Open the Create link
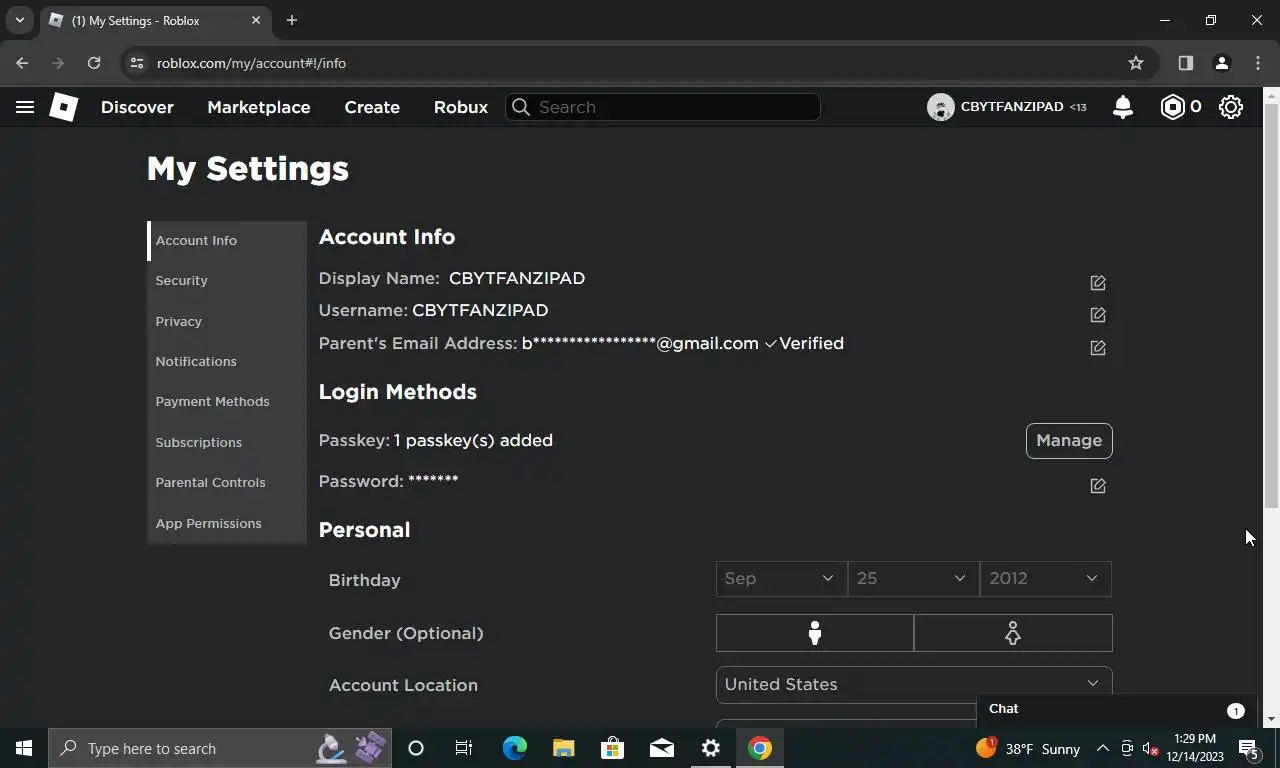This screenshot has width=1280, height=768. click(372, 107)
